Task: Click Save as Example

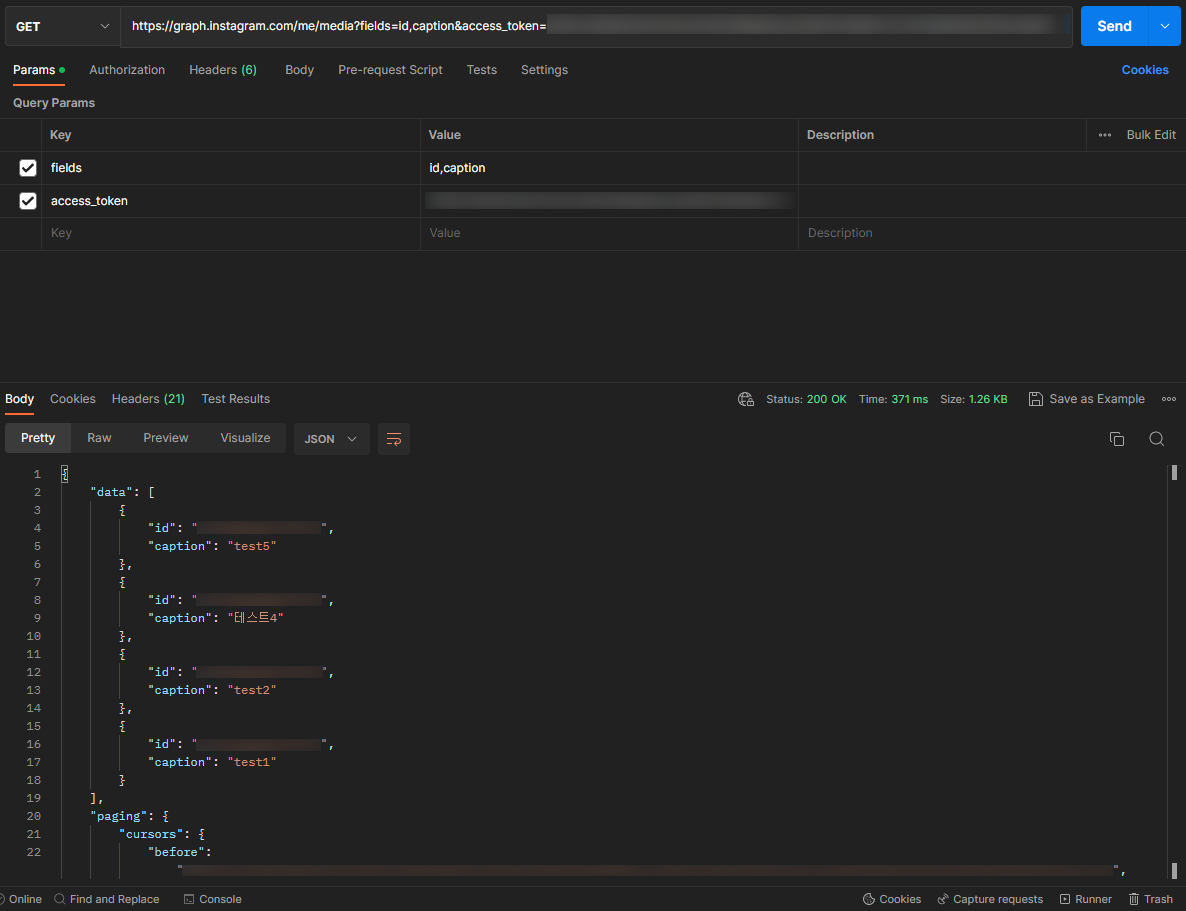Action: click(1087, 399)
